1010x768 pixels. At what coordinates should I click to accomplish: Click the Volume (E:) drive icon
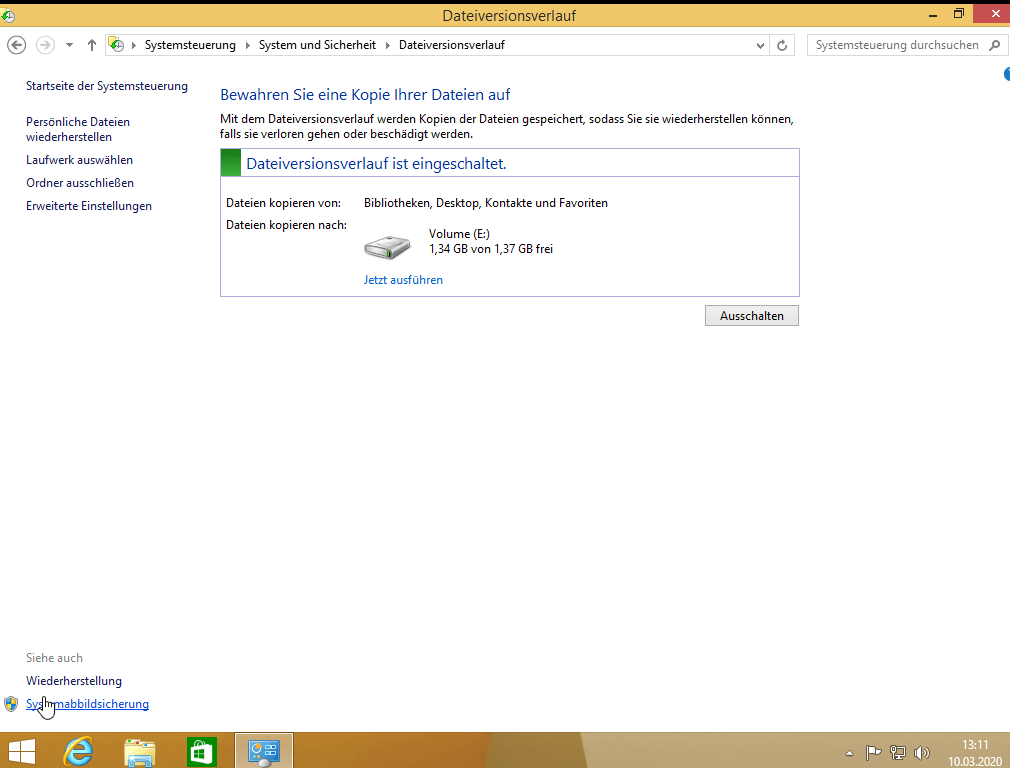[x=387, y=246]
